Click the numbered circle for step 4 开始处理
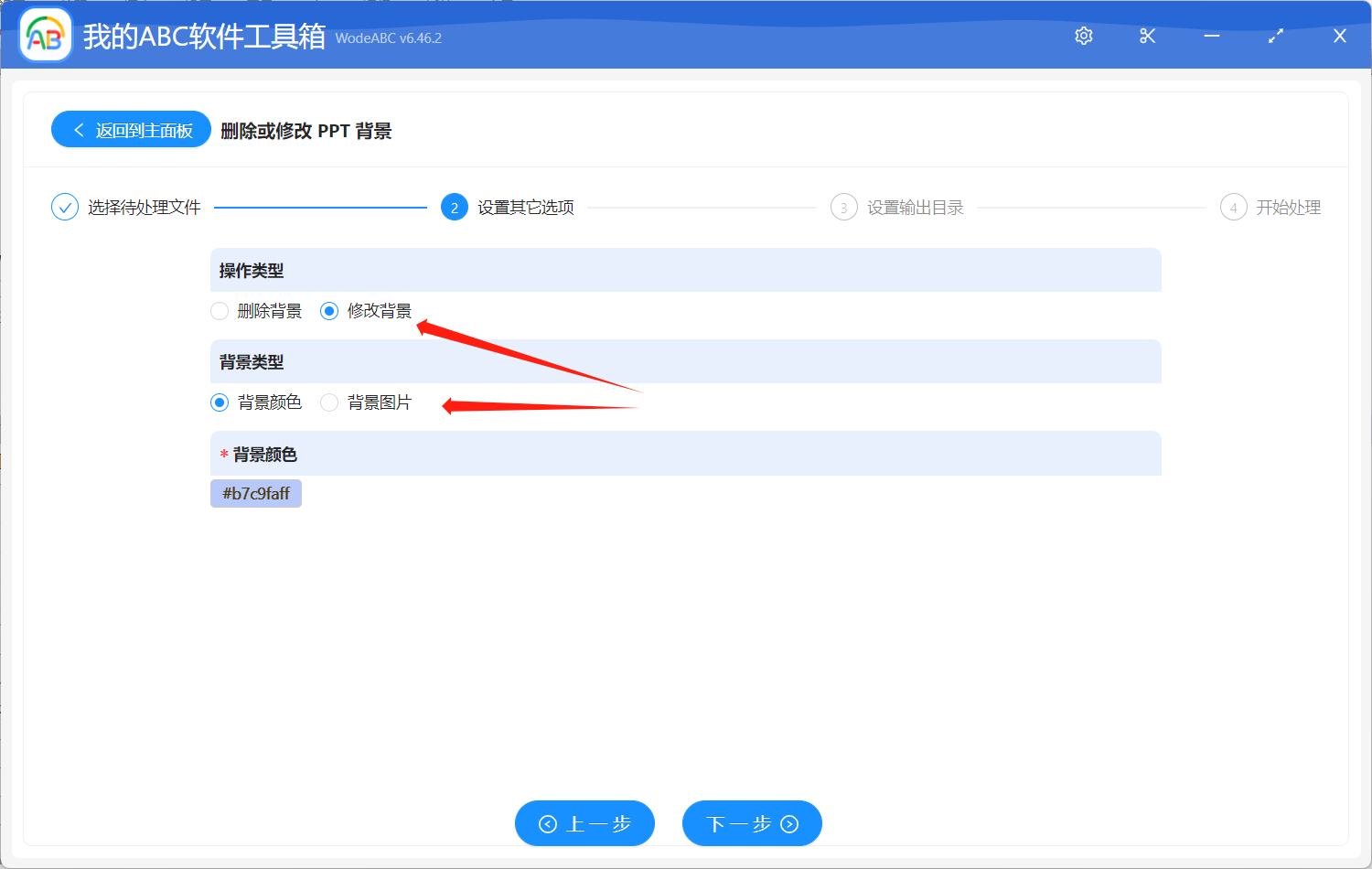The width and height of the screenshot is (1372, 869). [x=1233, y=207]
